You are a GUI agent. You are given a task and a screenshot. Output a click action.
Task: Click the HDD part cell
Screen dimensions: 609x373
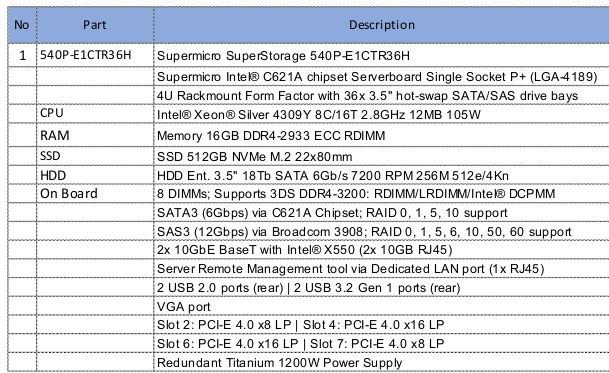pyautogui.click(x=95, y=175)
